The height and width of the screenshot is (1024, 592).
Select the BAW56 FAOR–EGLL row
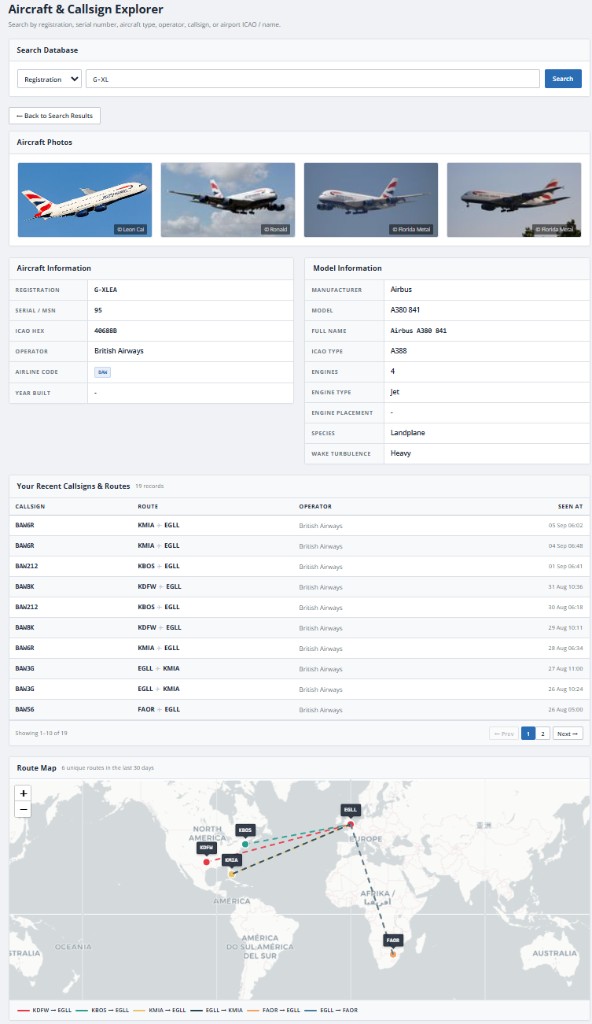[x=299, y=710]
